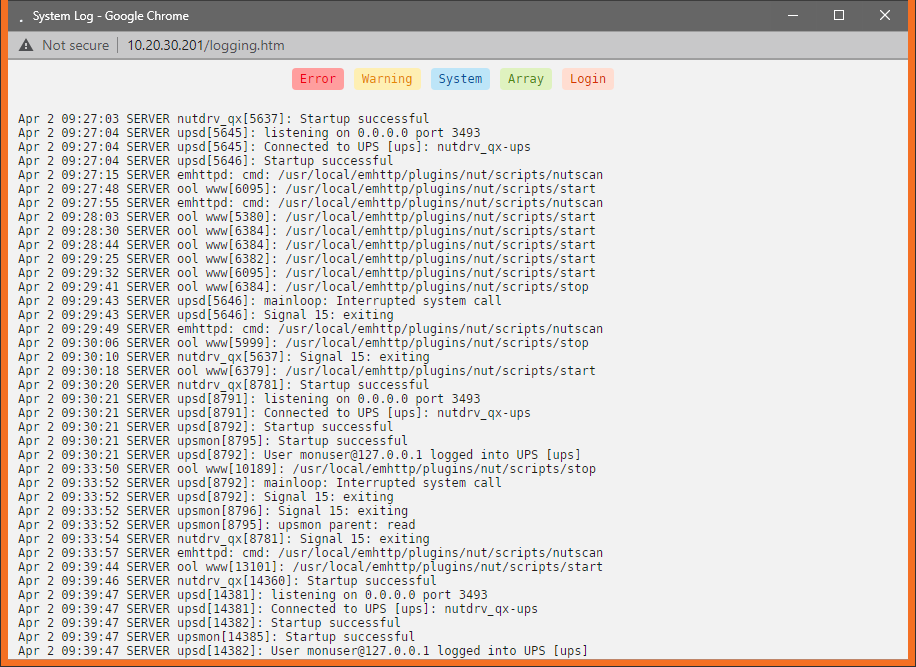The height and width of the screenshot is (667, 916).
Task: Click line 09:27:03 nutdrv_qx[5637] Startup successful
Action: click(x=223, y=119)
